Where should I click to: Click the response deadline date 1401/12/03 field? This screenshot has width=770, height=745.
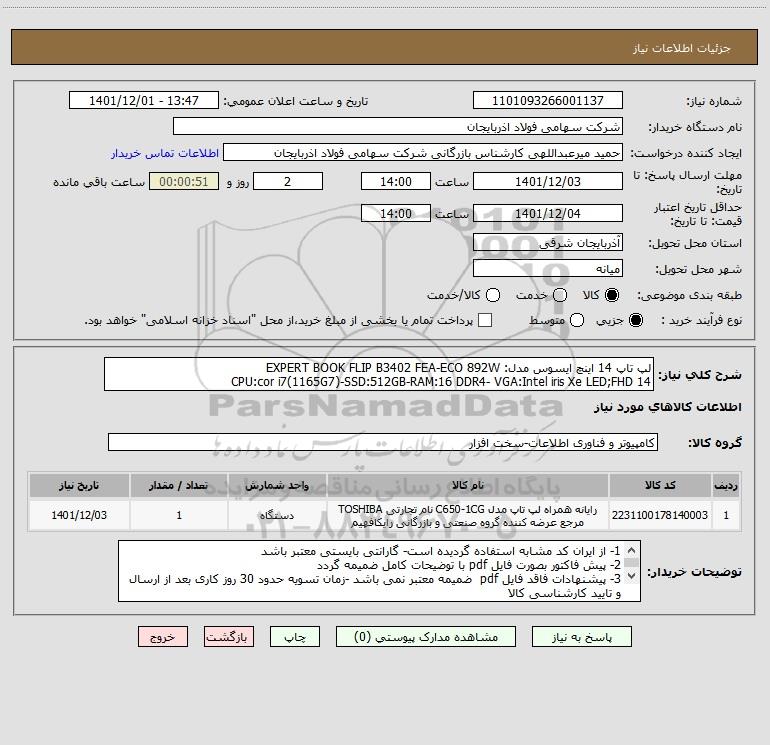click(x=548, y=181)
